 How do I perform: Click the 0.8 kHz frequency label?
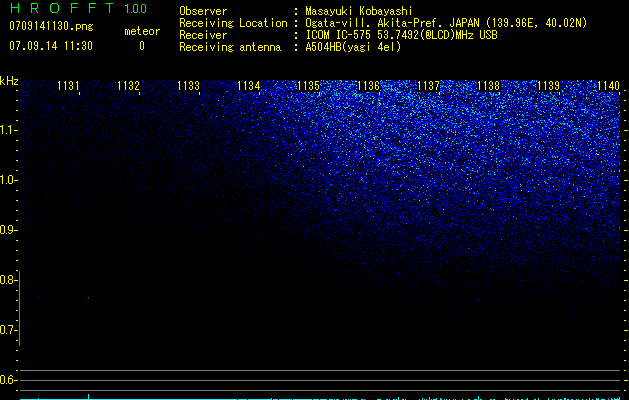click(7, 280)
